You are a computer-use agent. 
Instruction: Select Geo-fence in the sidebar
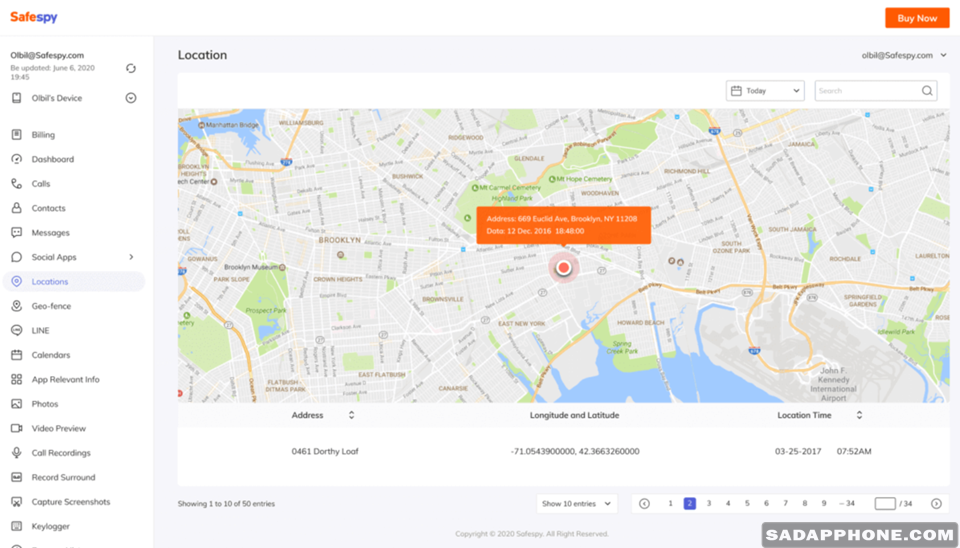pyautogui.click(x=51, y=306)
